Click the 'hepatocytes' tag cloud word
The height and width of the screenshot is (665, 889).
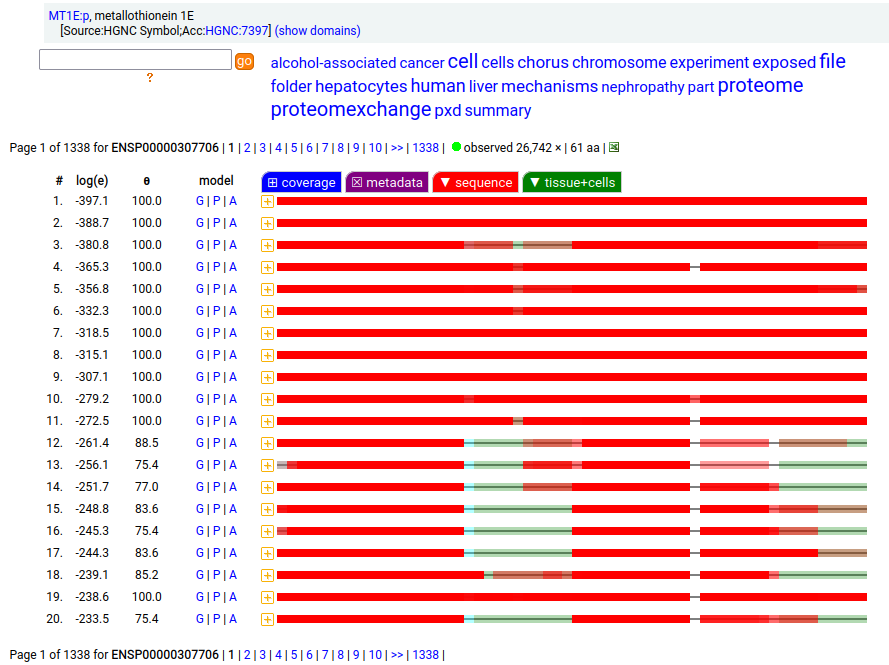(361, 86)
